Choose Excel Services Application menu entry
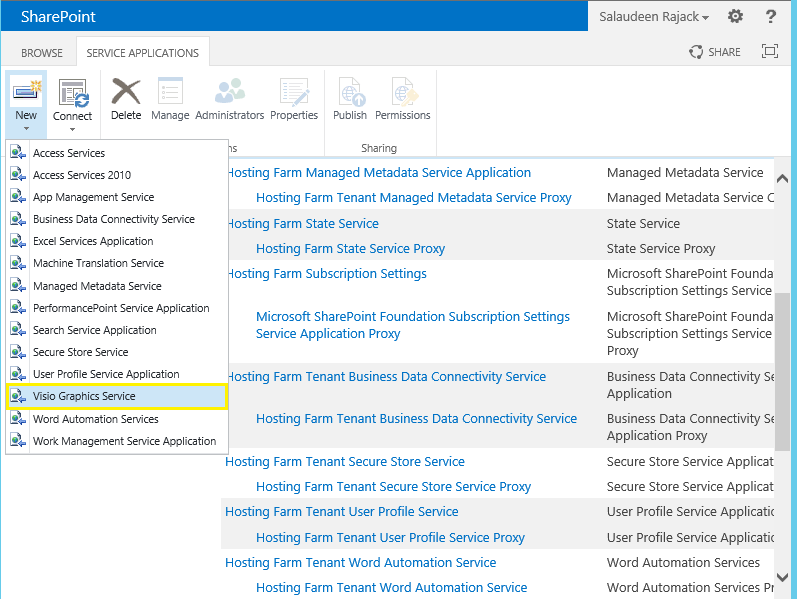The image size is (797, 599). point(117,241)
